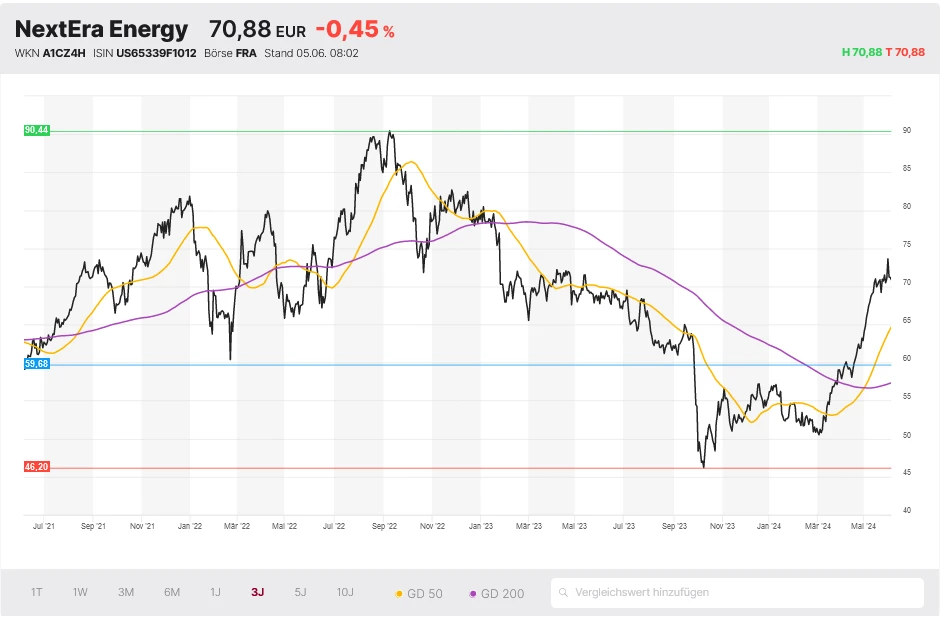Click the green H 70,88 daily high

click(x=861, y=52)
